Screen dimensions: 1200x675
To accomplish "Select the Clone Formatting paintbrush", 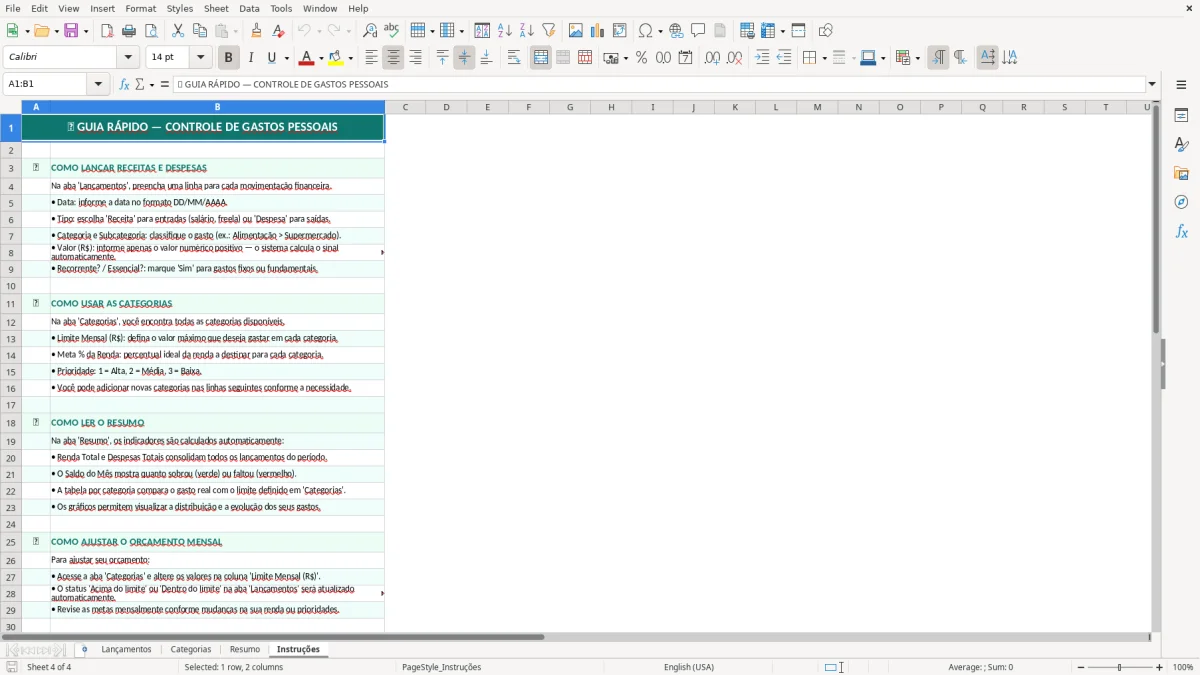I will [x=257, y=31].
